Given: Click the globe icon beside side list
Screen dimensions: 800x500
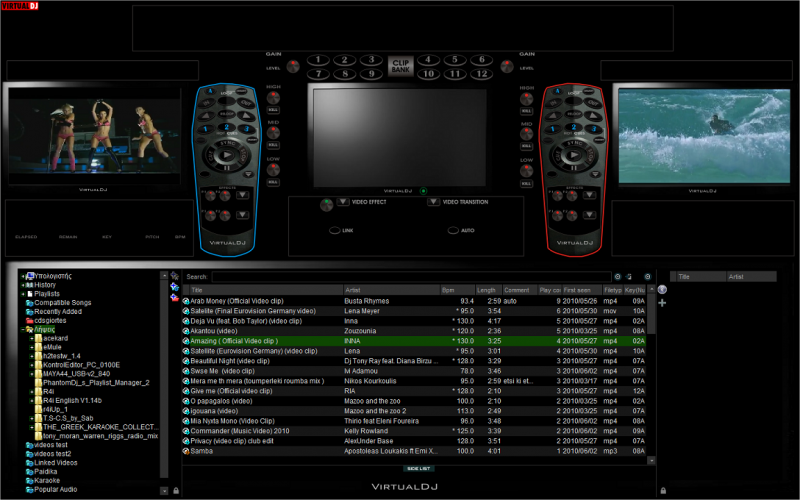Looking at the screenshot, I should click(x=662, y=290).
